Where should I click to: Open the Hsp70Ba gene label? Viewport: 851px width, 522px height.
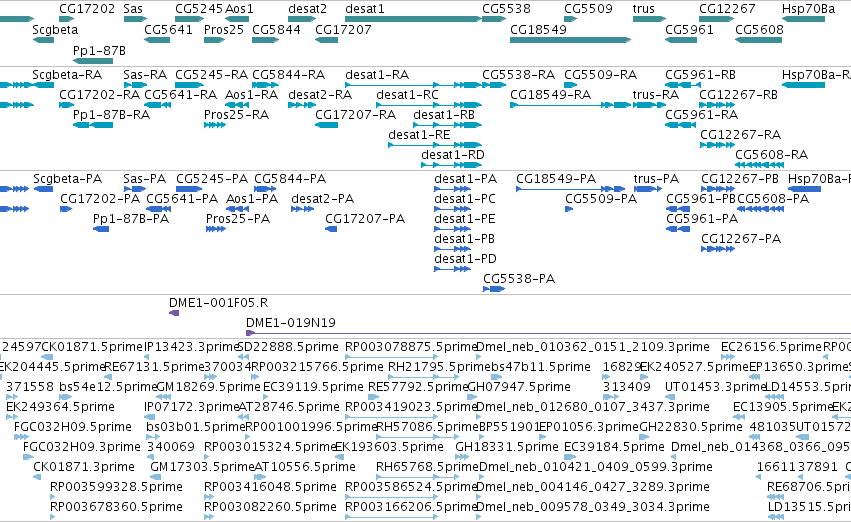pyautogui.click(x=808, y=9)
